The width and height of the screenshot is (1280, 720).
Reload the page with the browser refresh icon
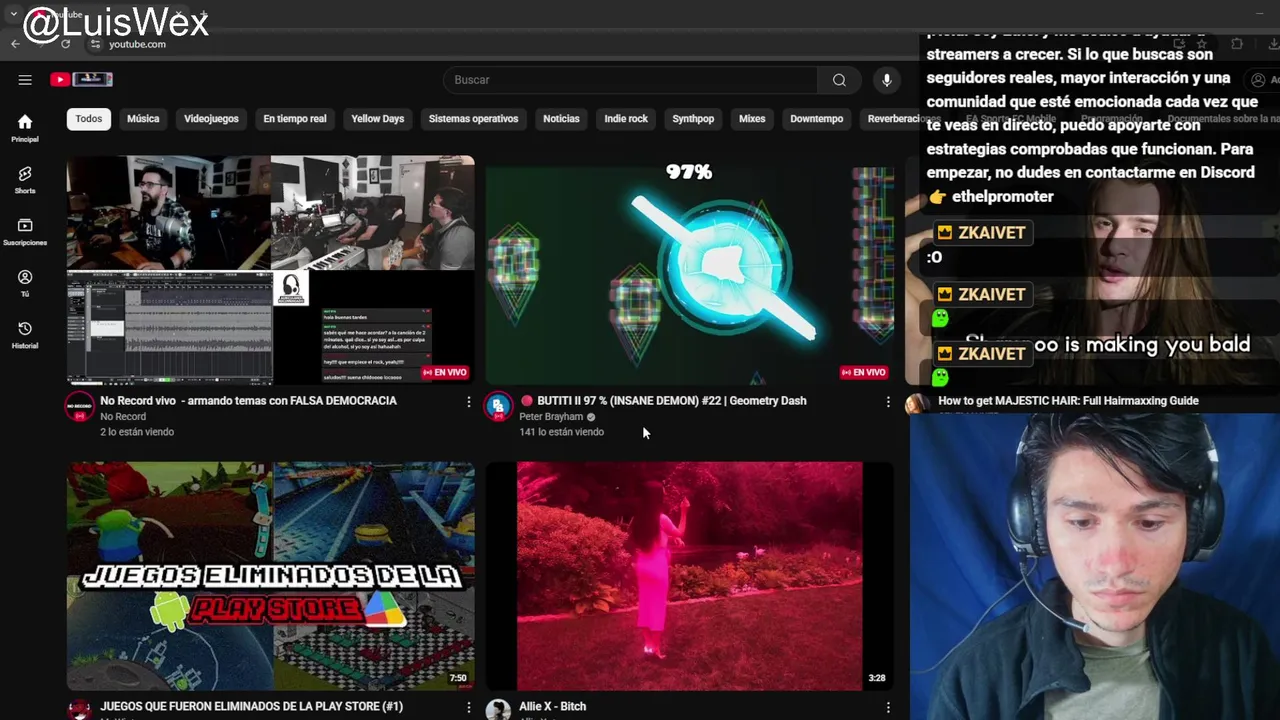click(x=66, y=44)
